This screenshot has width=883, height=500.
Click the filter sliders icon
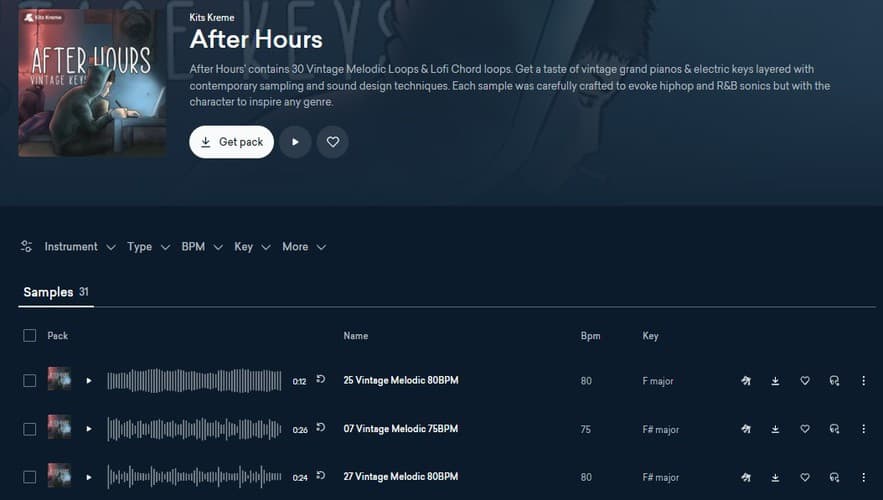pyautogui.click(x=26, y=247)
